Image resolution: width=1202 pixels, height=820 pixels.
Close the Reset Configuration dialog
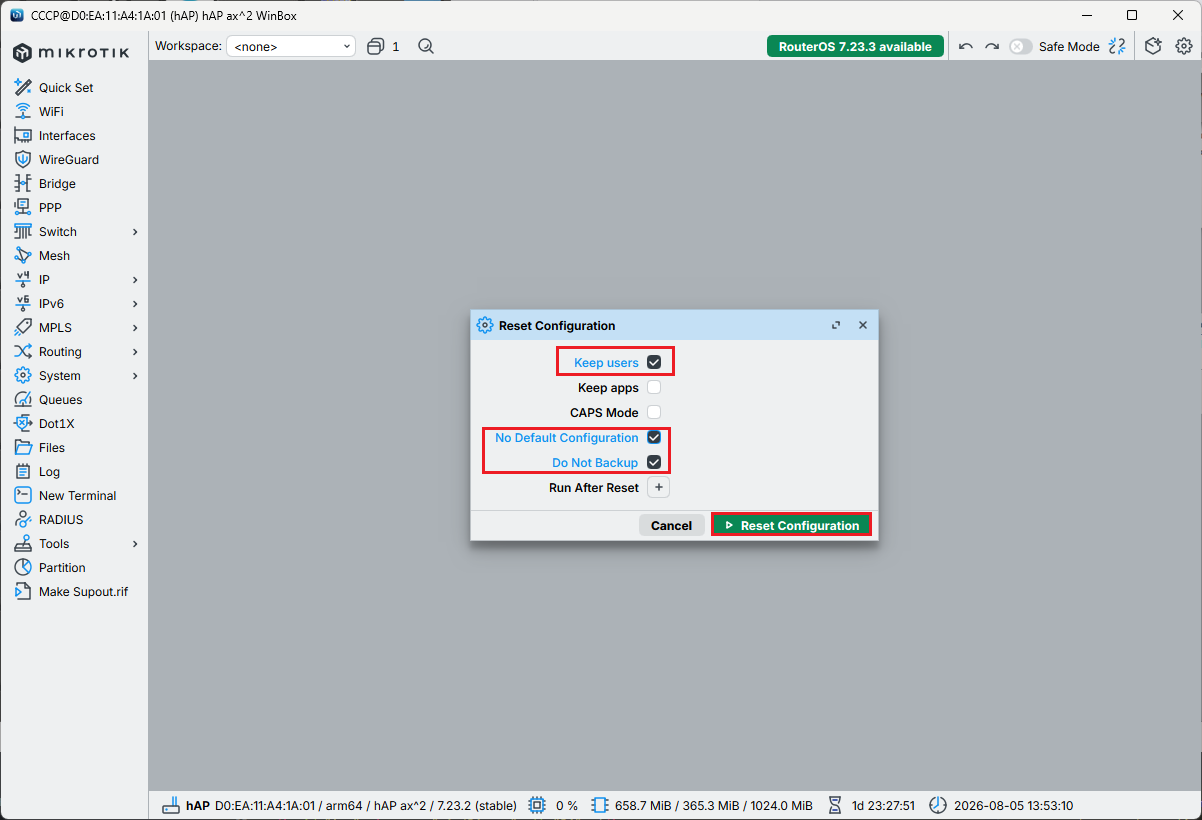click(863, 325)
